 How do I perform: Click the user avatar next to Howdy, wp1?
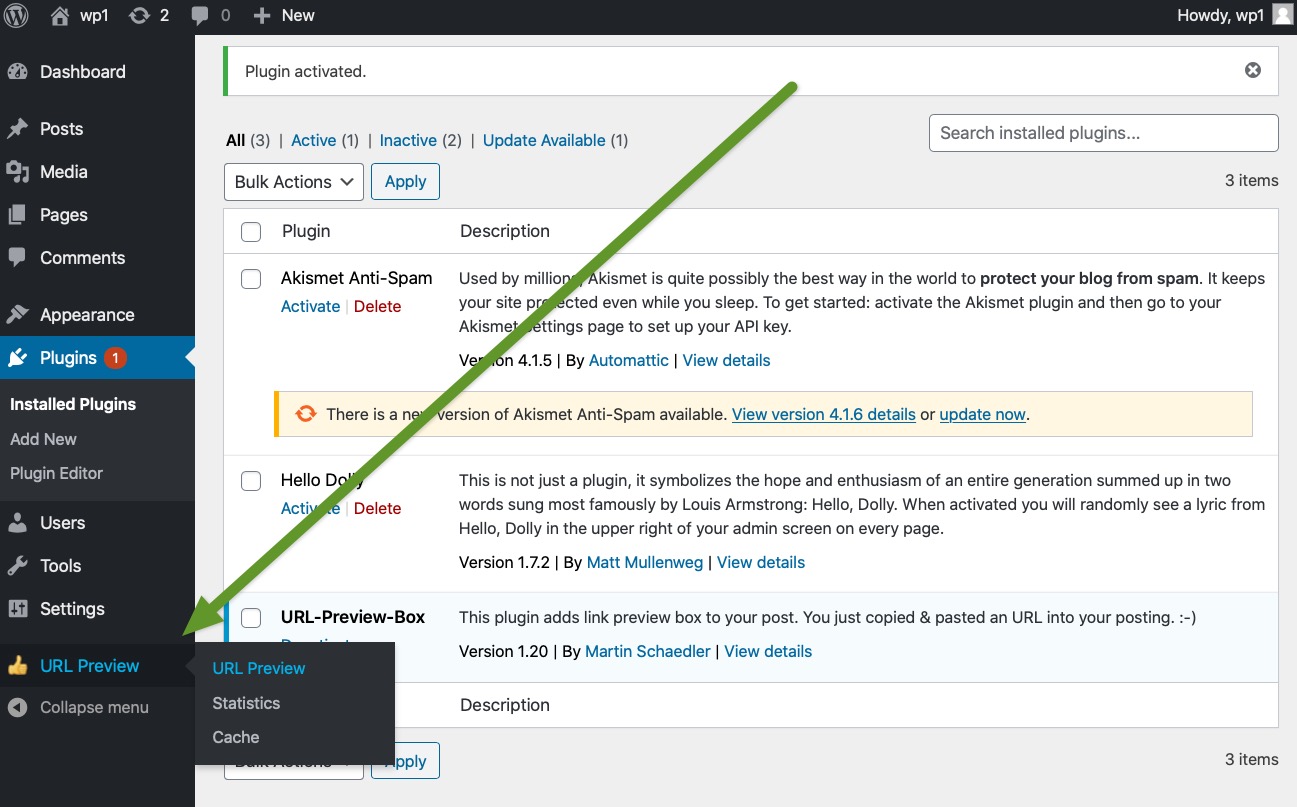click(x=1281, y=15)
